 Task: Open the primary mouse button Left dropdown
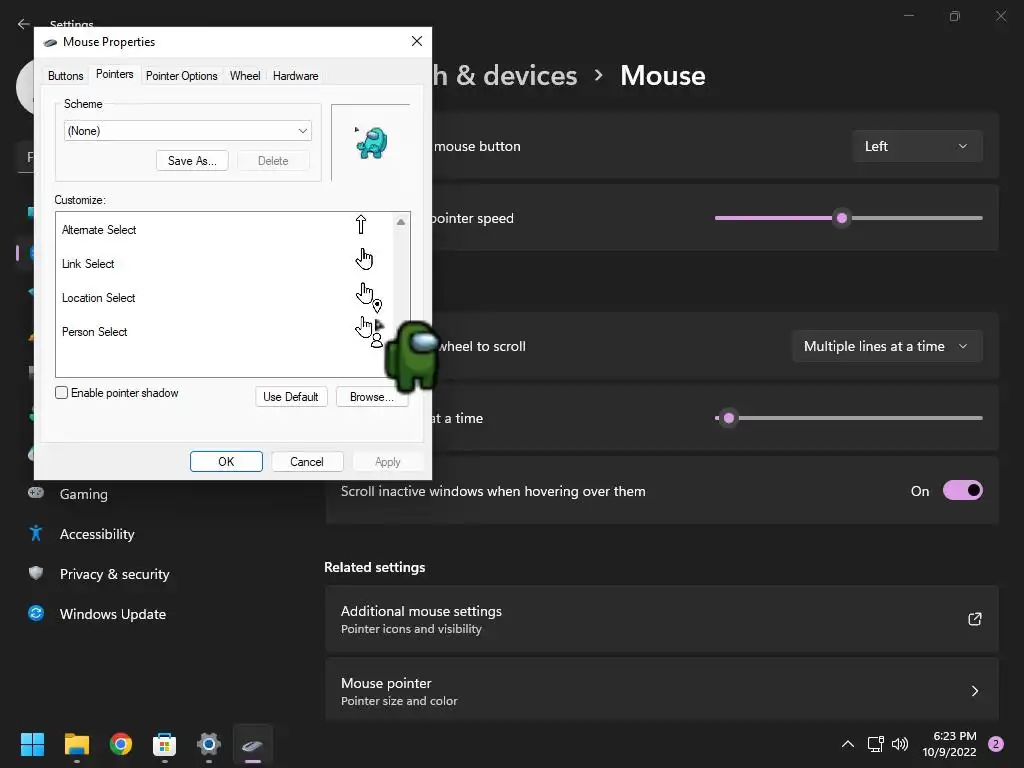coord(917,146)
